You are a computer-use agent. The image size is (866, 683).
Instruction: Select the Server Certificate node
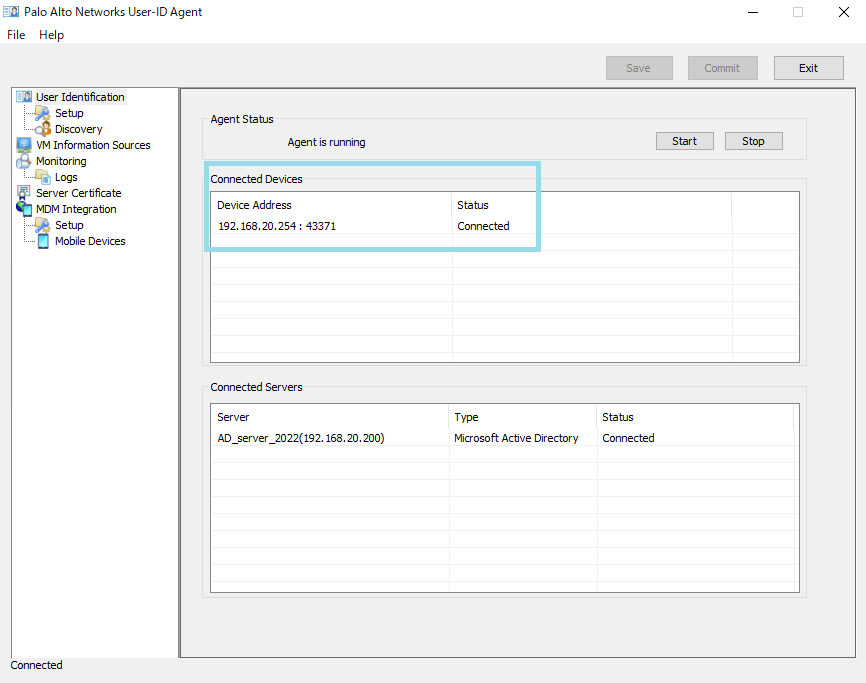click(x=78, y=193)
